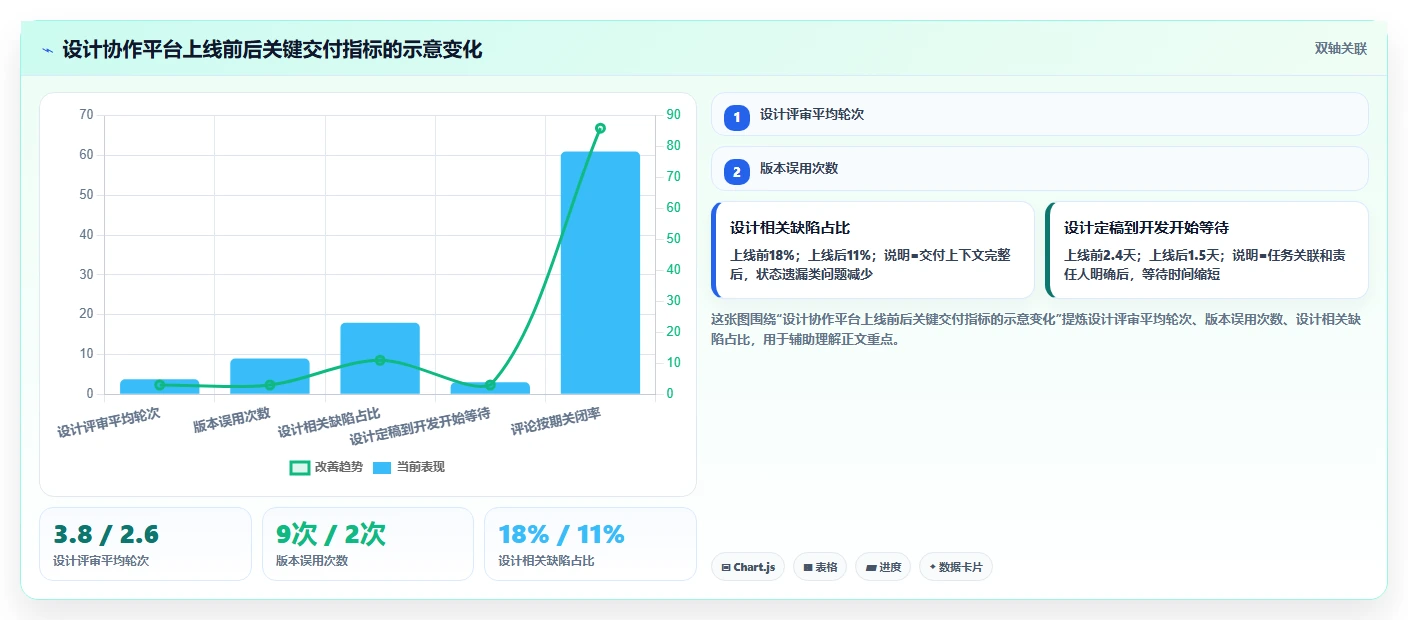1408x620 pixels.
Task: Toggle the 当前表现 legend item
Action: pyautogui.click(x=408, y=467)
